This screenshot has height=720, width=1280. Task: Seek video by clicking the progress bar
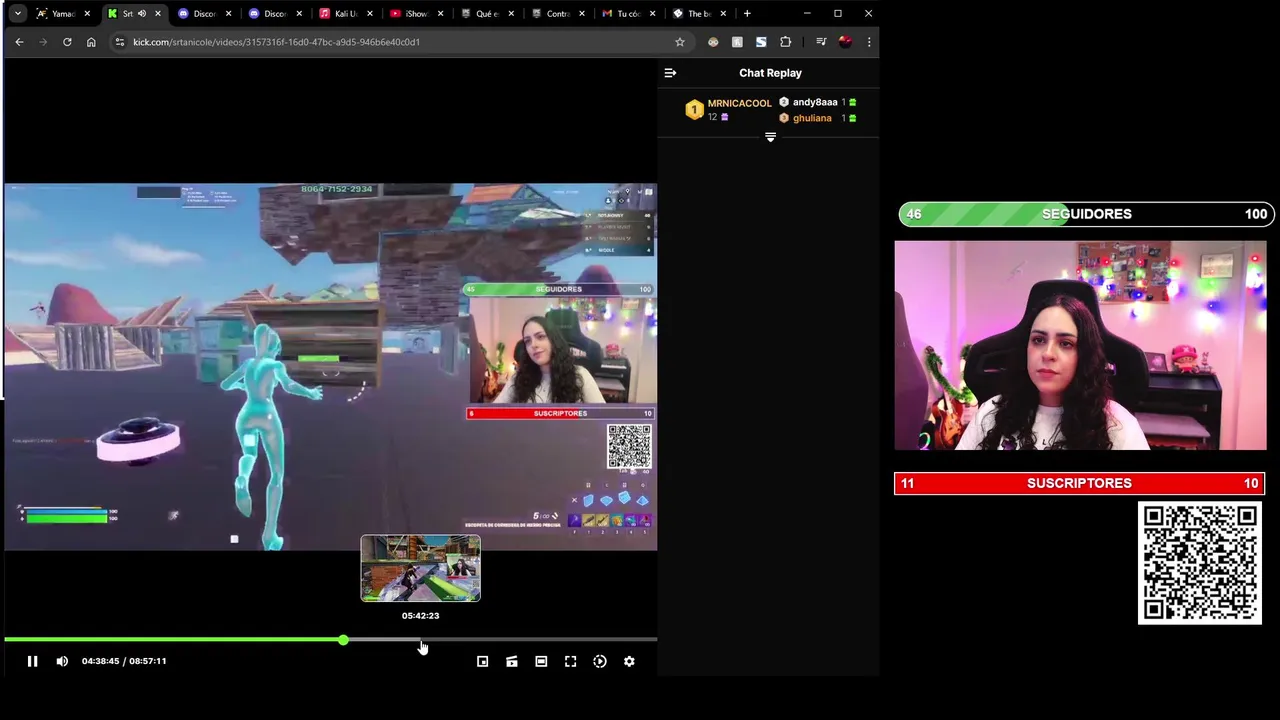330,639
